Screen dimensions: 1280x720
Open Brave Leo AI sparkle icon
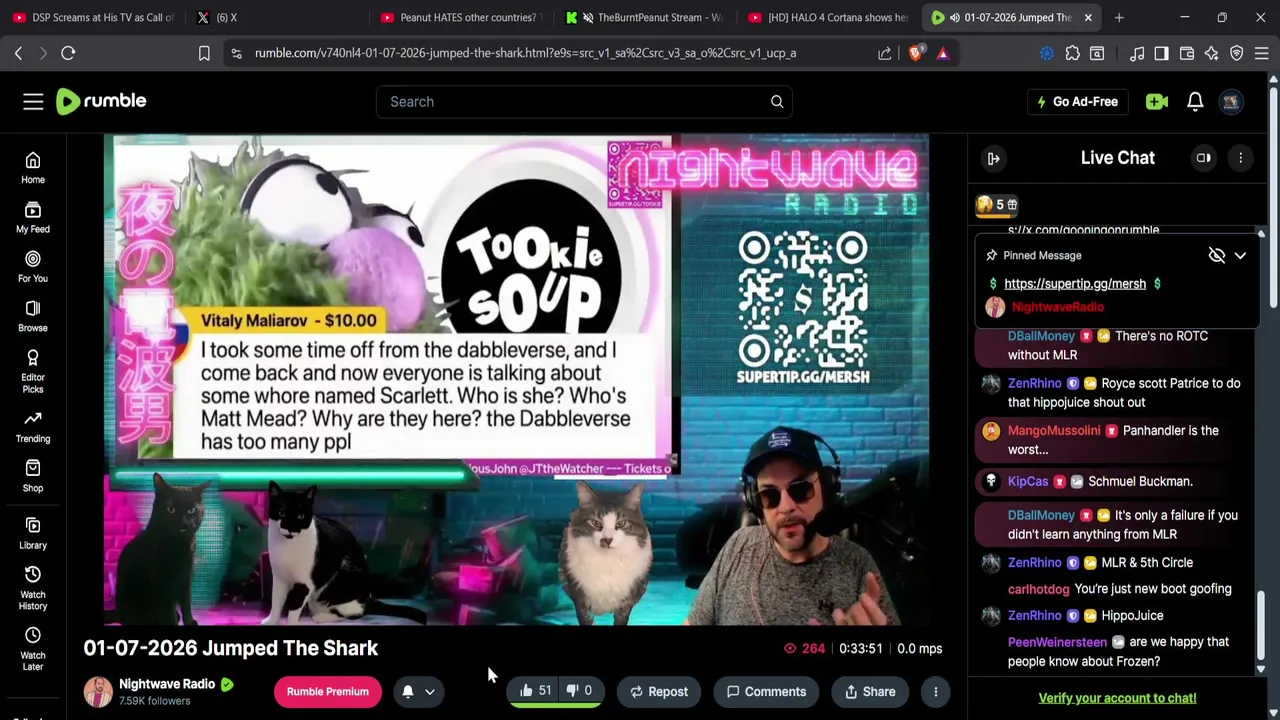[1212, 53]
